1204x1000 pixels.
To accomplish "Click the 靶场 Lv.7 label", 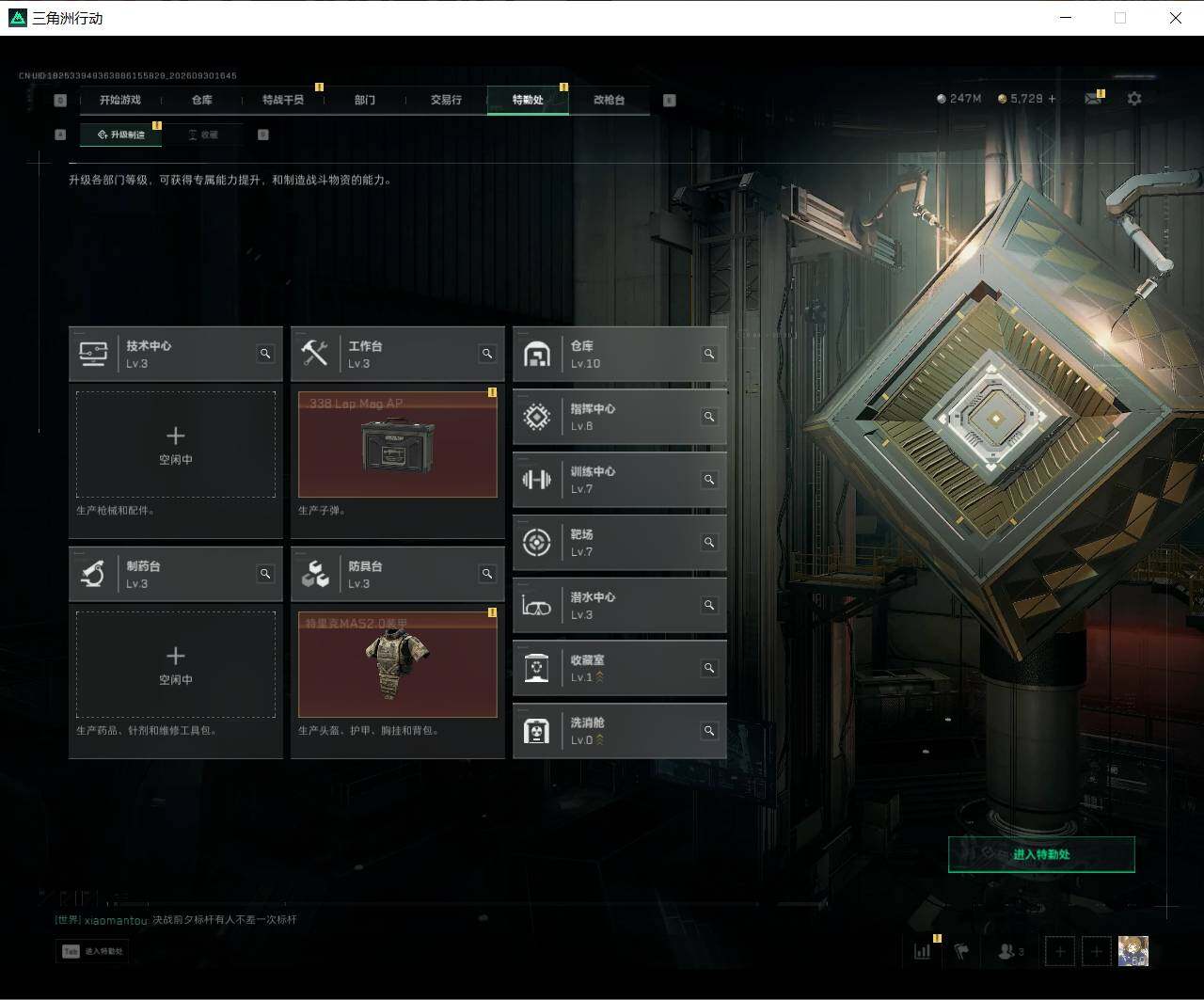I will pyautogui.click(x=582, y=543).
